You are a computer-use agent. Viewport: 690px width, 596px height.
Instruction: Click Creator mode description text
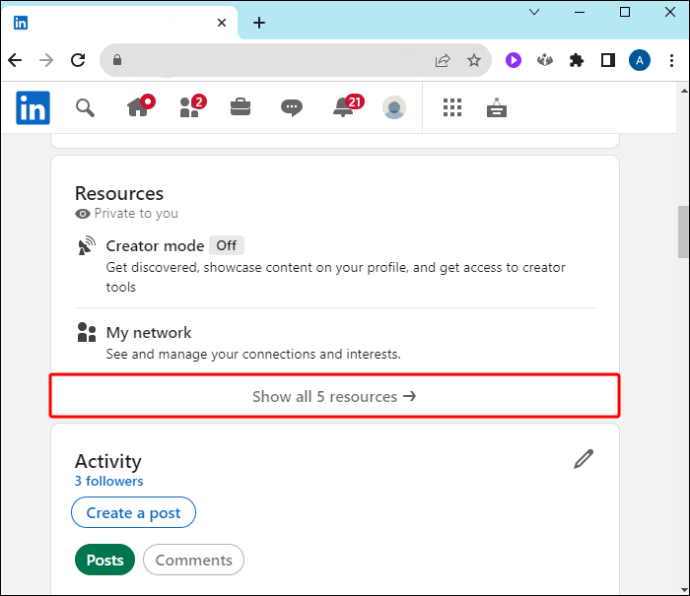coord(335,277)
